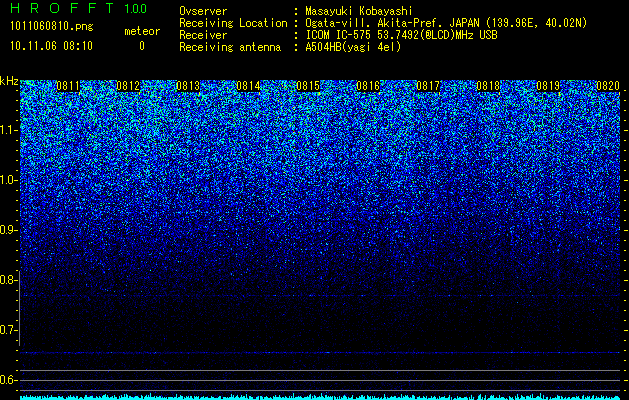Click the 0813 time marker
Viewport: 629px width, 400px height.
tap(188, 86)
